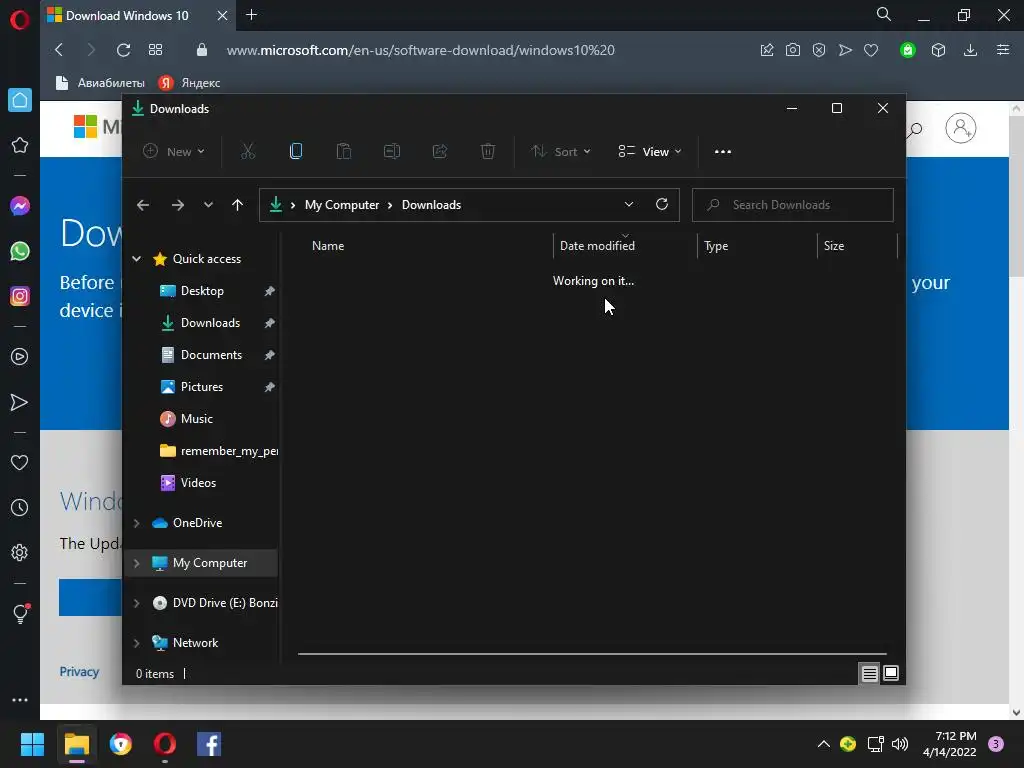This screenshot has width=1024, height=768.
Task: Open the Авиабилеты bookmark
Action: pyautogui.click(x=101, y=83)
